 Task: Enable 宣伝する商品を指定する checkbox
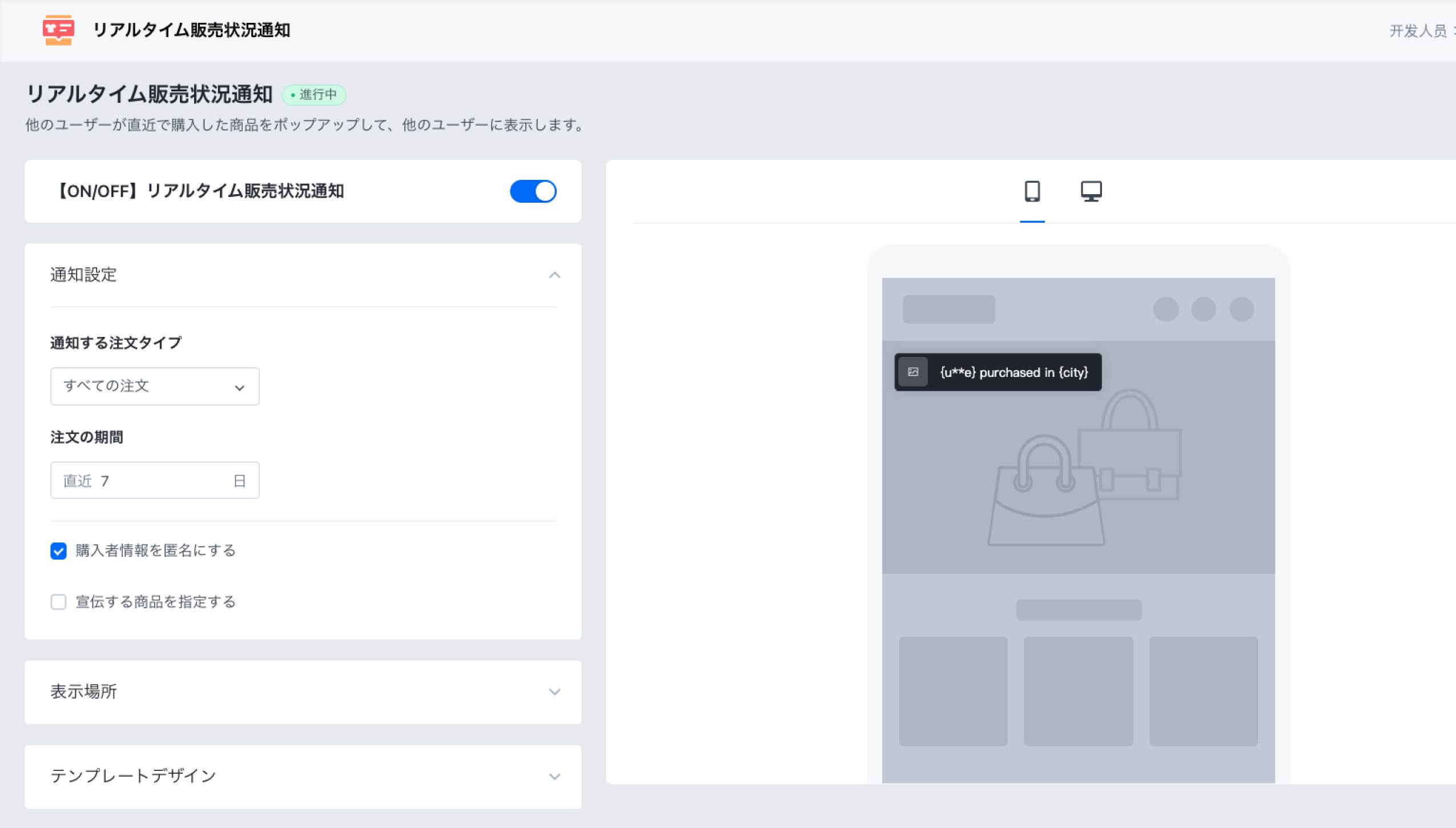(x=58, y=602)
